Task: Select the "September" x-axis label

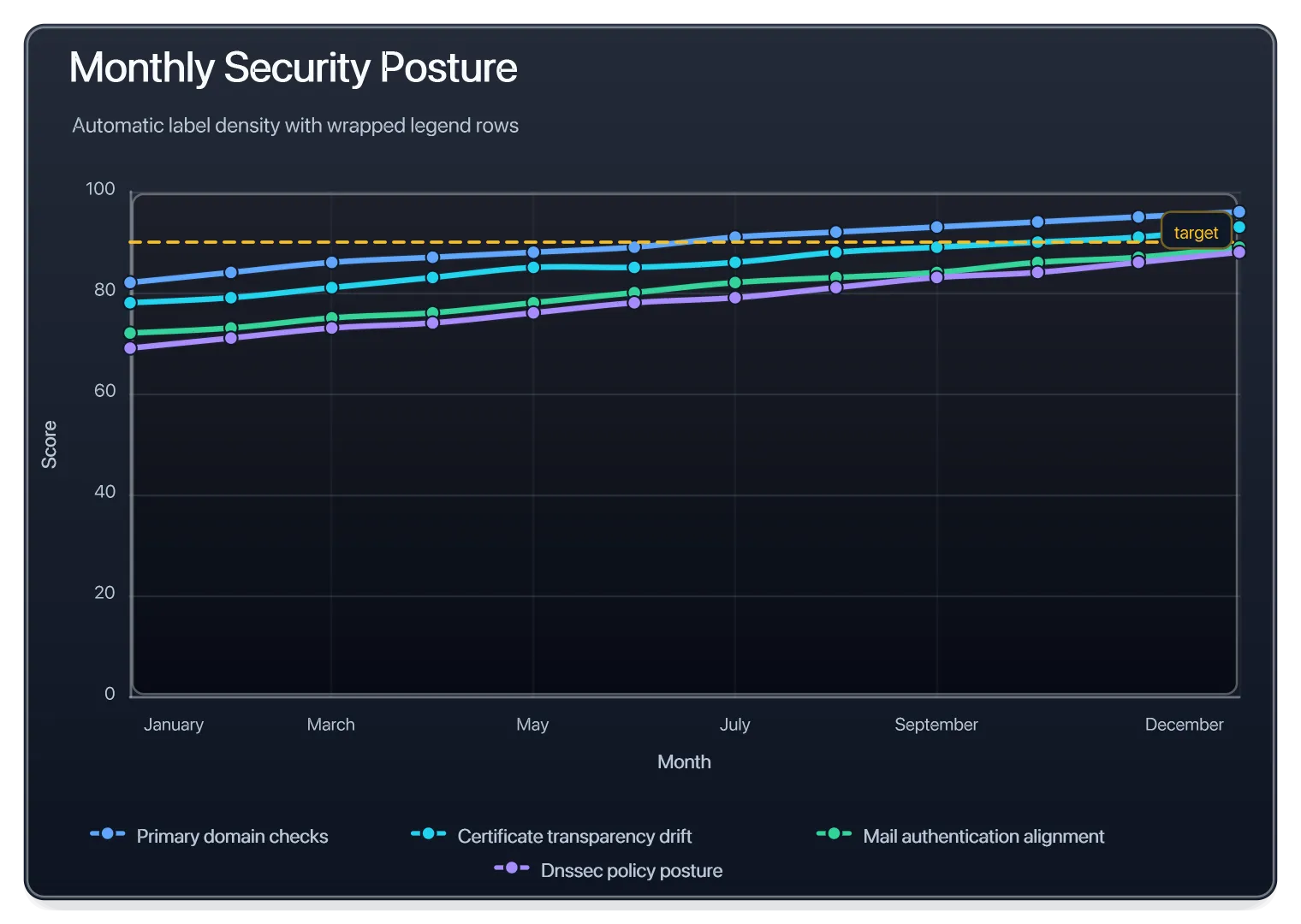Action: (x=936, y=725)
